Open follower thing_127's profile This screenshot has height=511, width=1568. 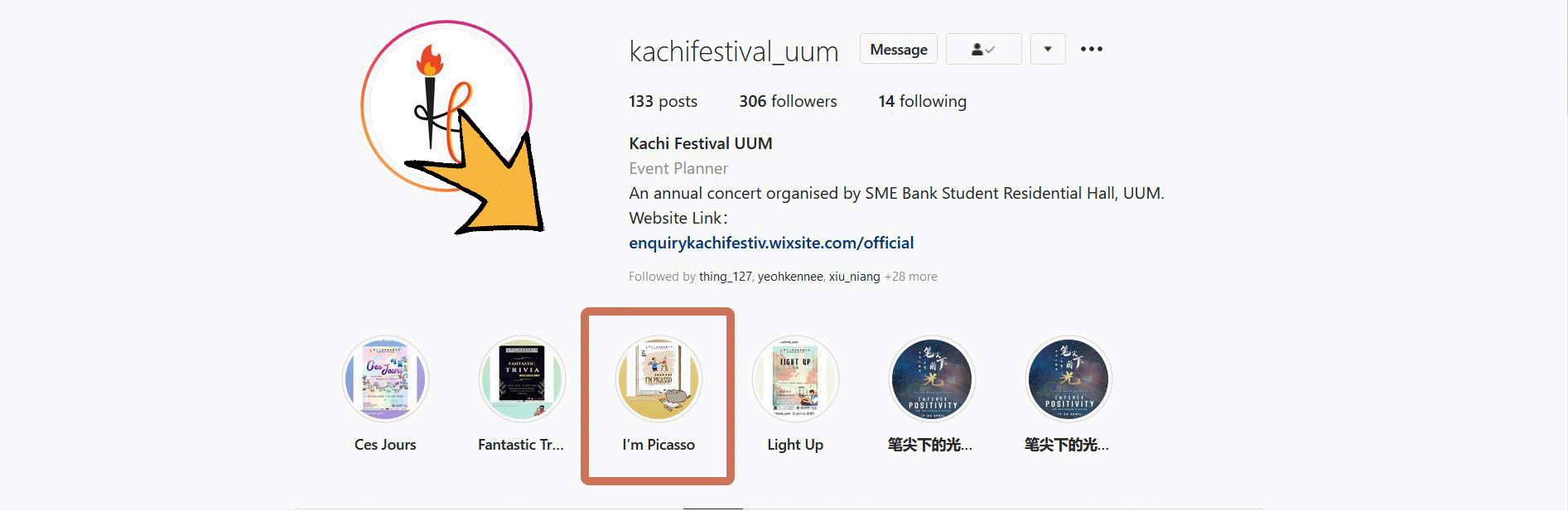(725, 277)
